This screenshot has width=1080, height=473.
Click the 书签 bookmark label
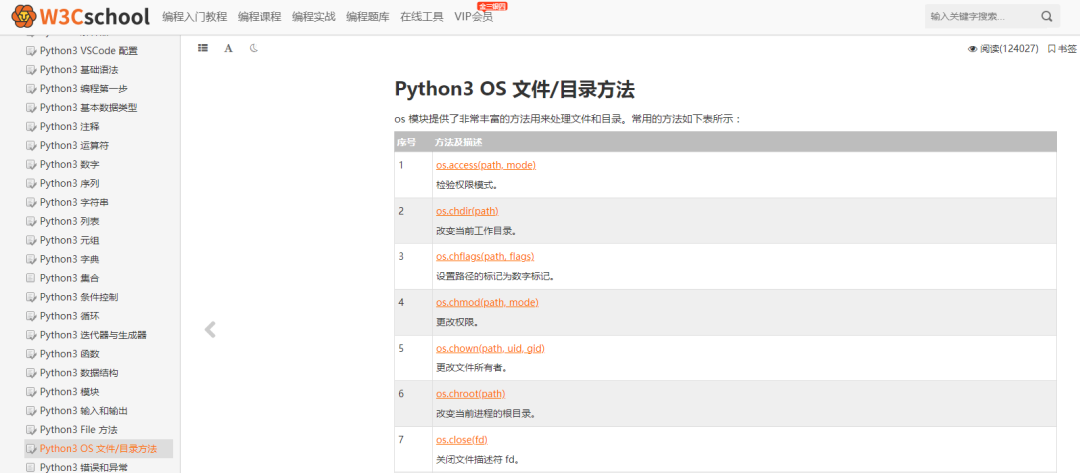tap(1068, 49)
